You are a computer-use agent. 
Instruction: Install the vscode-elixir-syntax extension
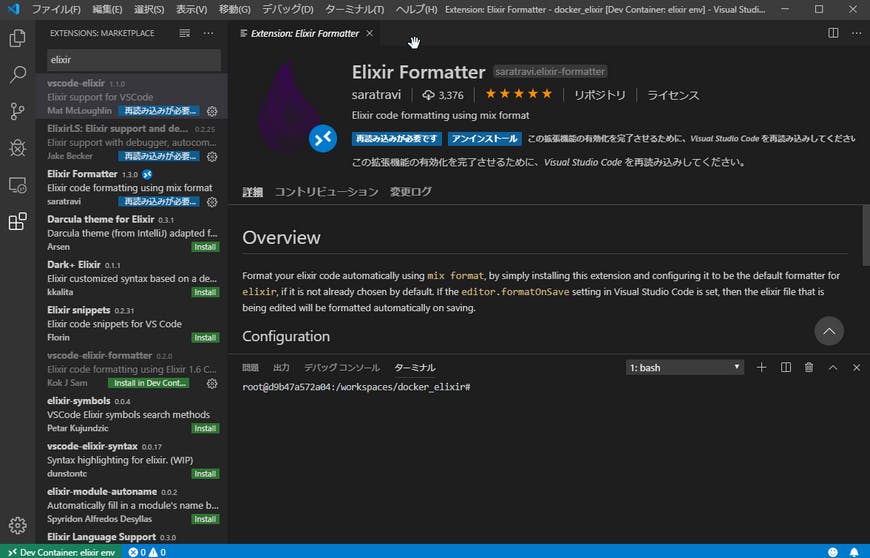click(205, 474)
